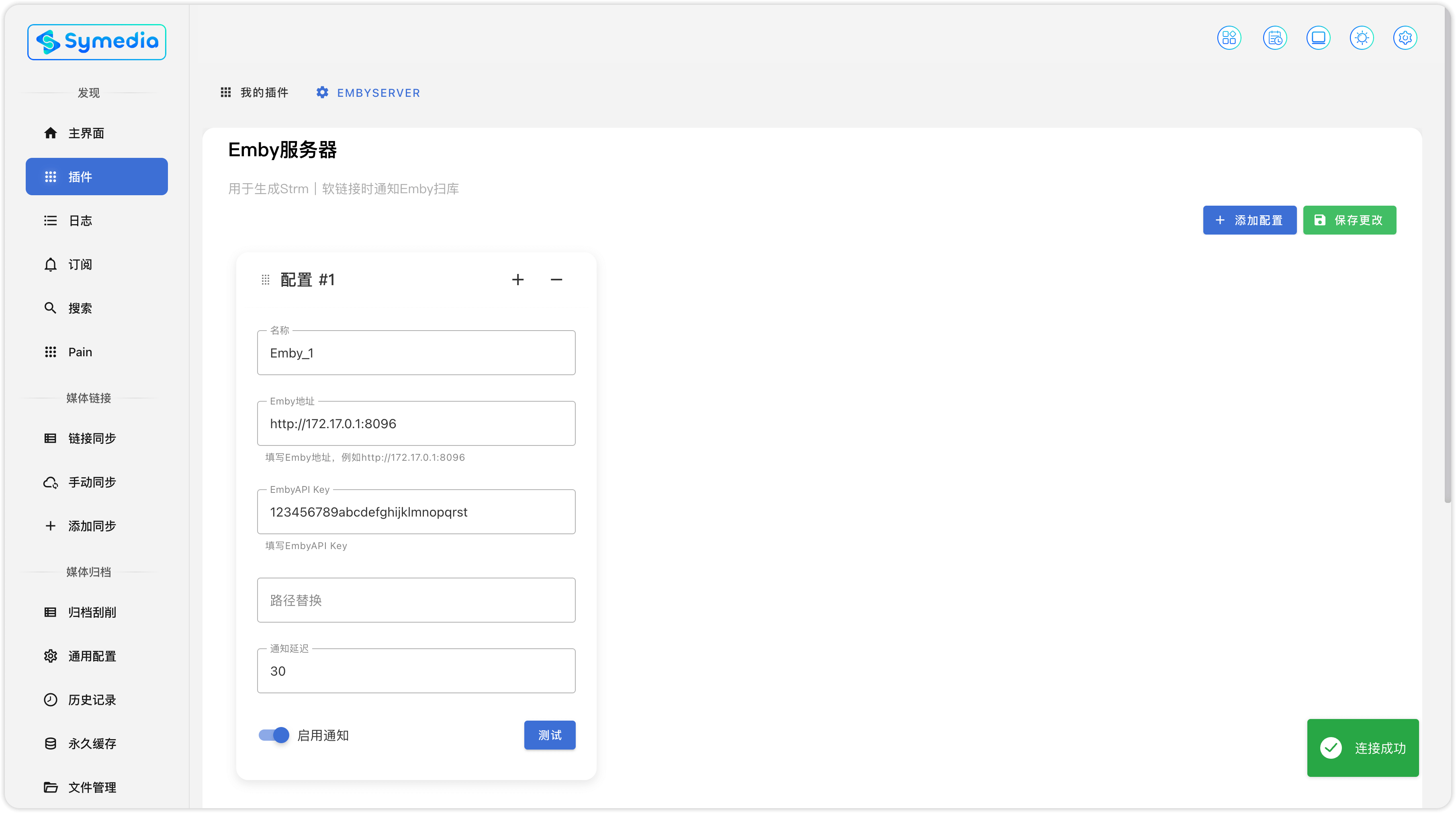This screenshot has height=813, width=1456.
Task: Click the 连接成功 notification toast
Action: click(x=1362, y=748)
